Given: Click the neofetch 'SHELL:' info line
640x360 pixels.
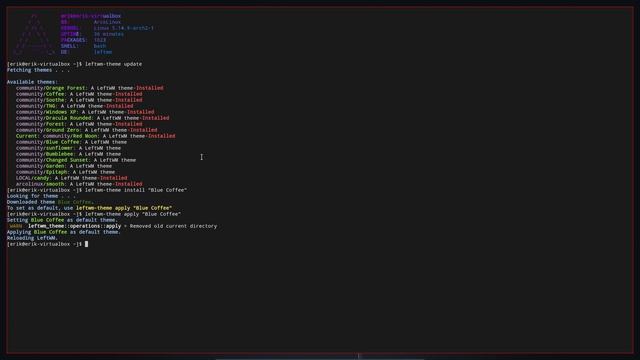Looking at the screenshot, I should (x=83, y=46).
